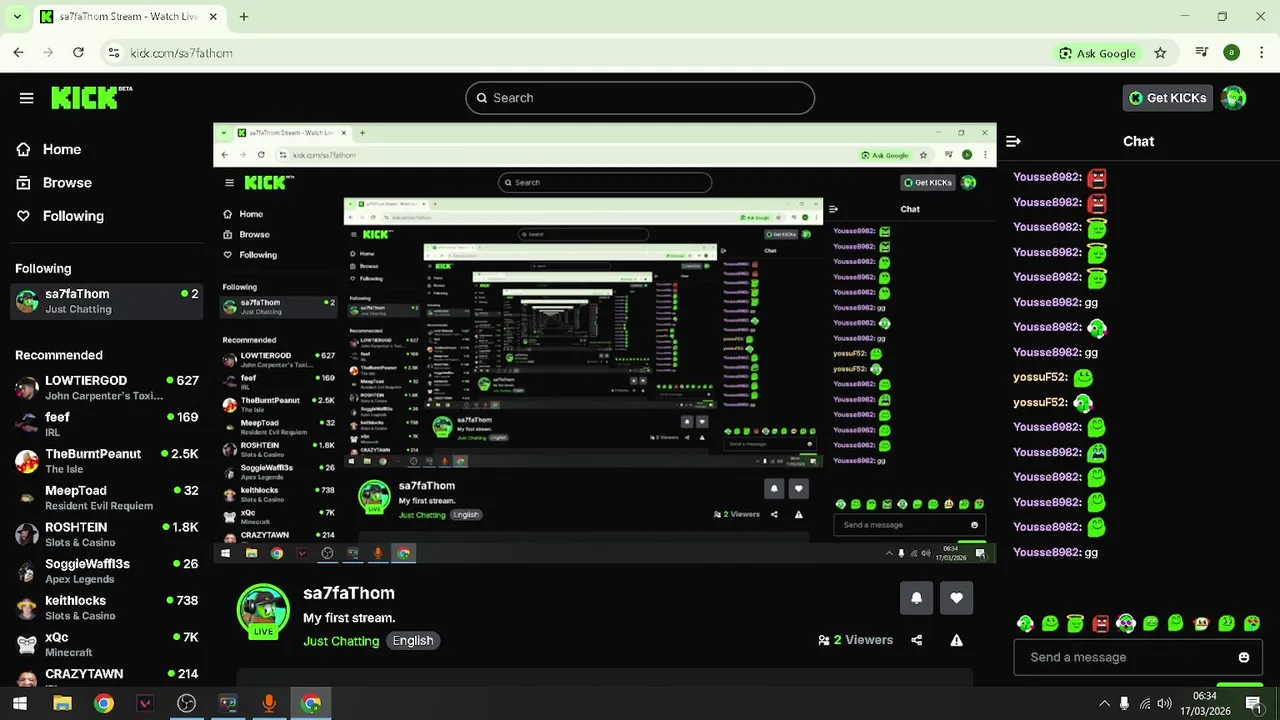Open Chrome media controls icon
The height and width of the screenshot is (720, 1280).
point(1202,53)
